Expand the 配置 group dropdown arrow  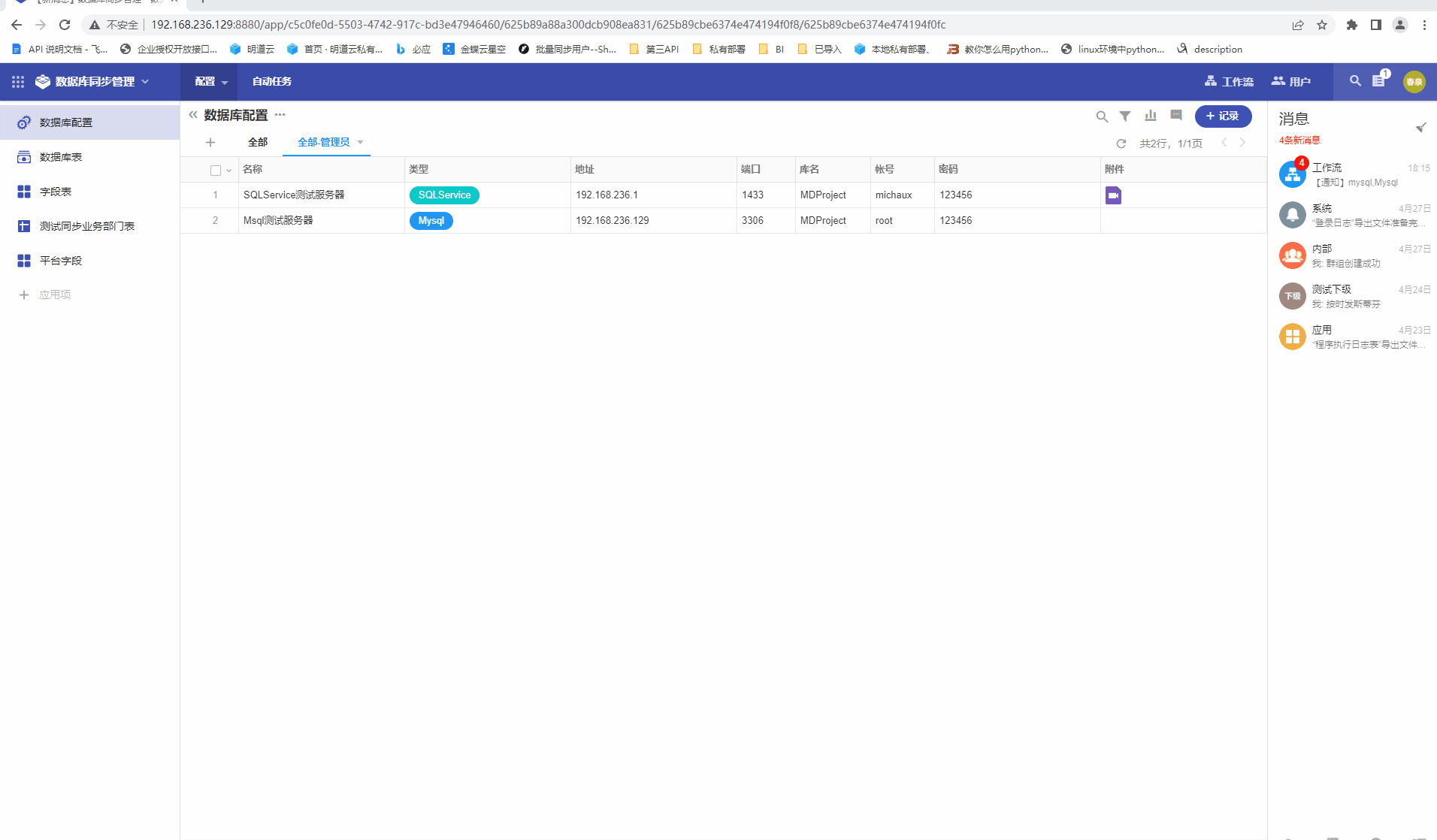225,83
